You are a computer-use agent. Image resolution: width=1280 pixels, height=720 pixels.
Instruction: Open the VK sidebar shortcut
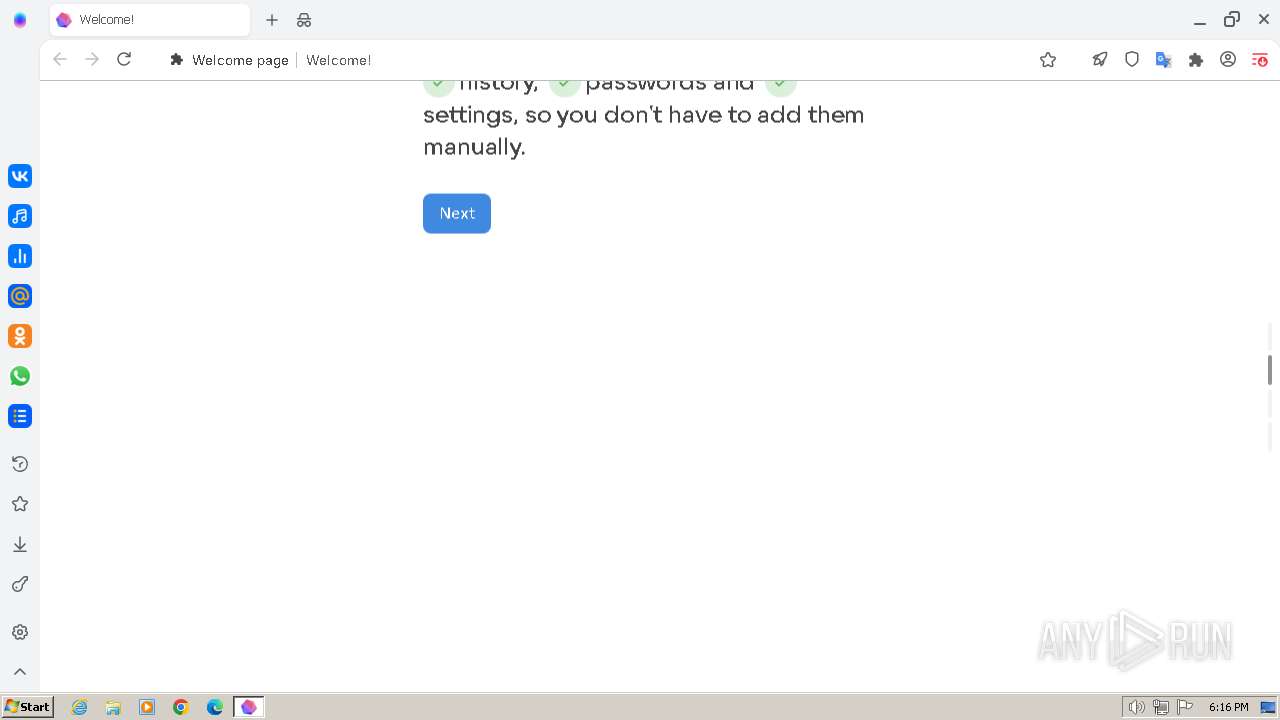20,176
